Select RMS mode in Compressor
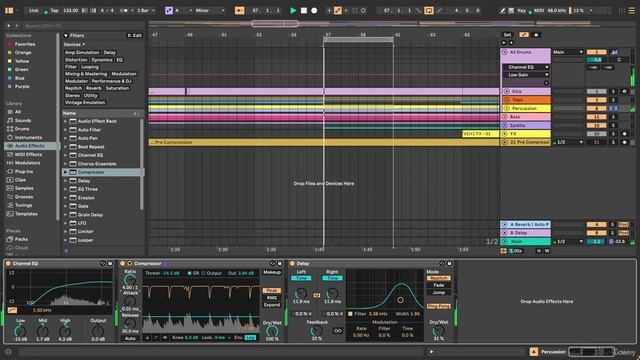This screenshot has height=360, width=640. point(271,298)
